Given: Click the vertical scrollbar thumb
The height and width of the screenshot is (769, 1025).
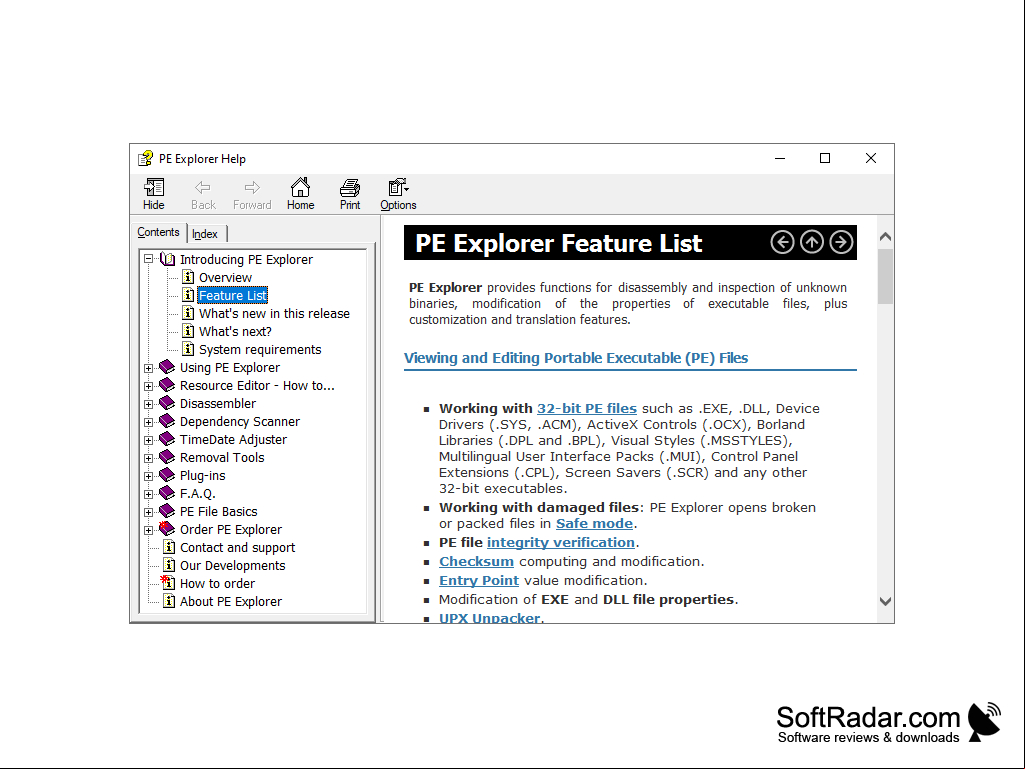Looking at the screenshot, I should (x=885, y=276).
